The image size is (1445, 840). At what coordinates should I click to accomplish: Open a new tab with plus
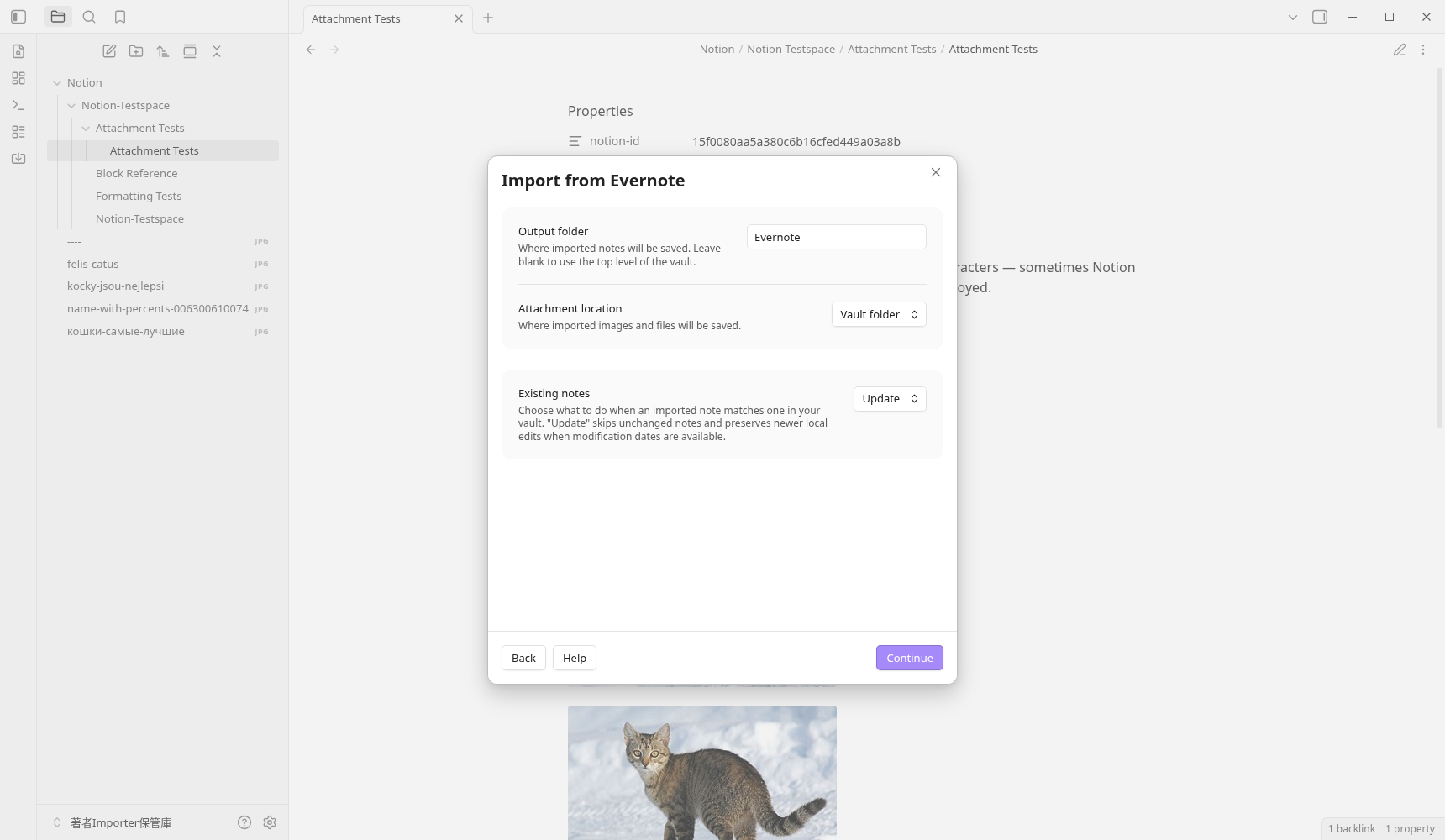tap(488, 18)
